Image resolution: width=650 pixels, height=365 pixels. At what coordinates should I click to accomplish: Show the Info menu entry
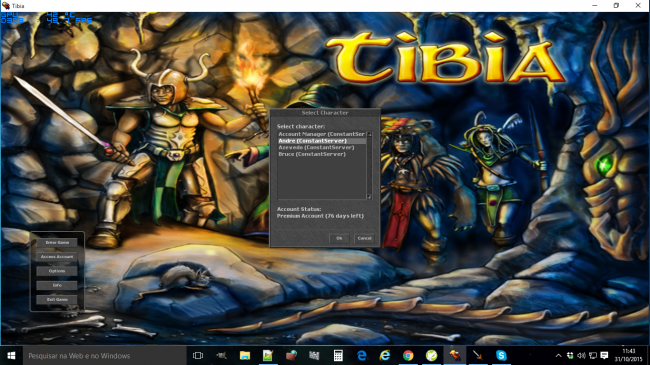pyautogui.click(x=57, y=285)
